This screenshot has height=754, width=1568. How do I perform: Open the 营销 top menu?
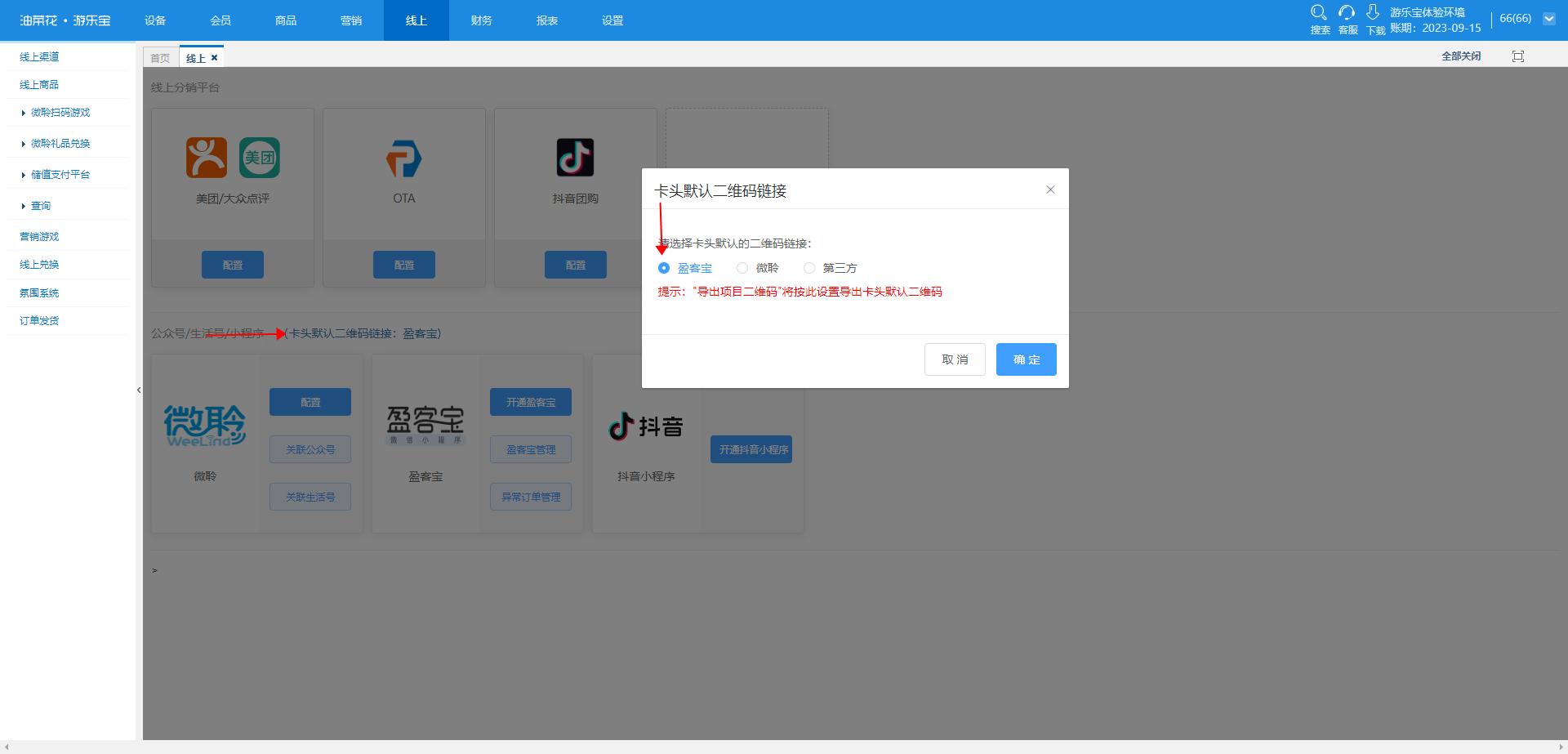[351, 20]
